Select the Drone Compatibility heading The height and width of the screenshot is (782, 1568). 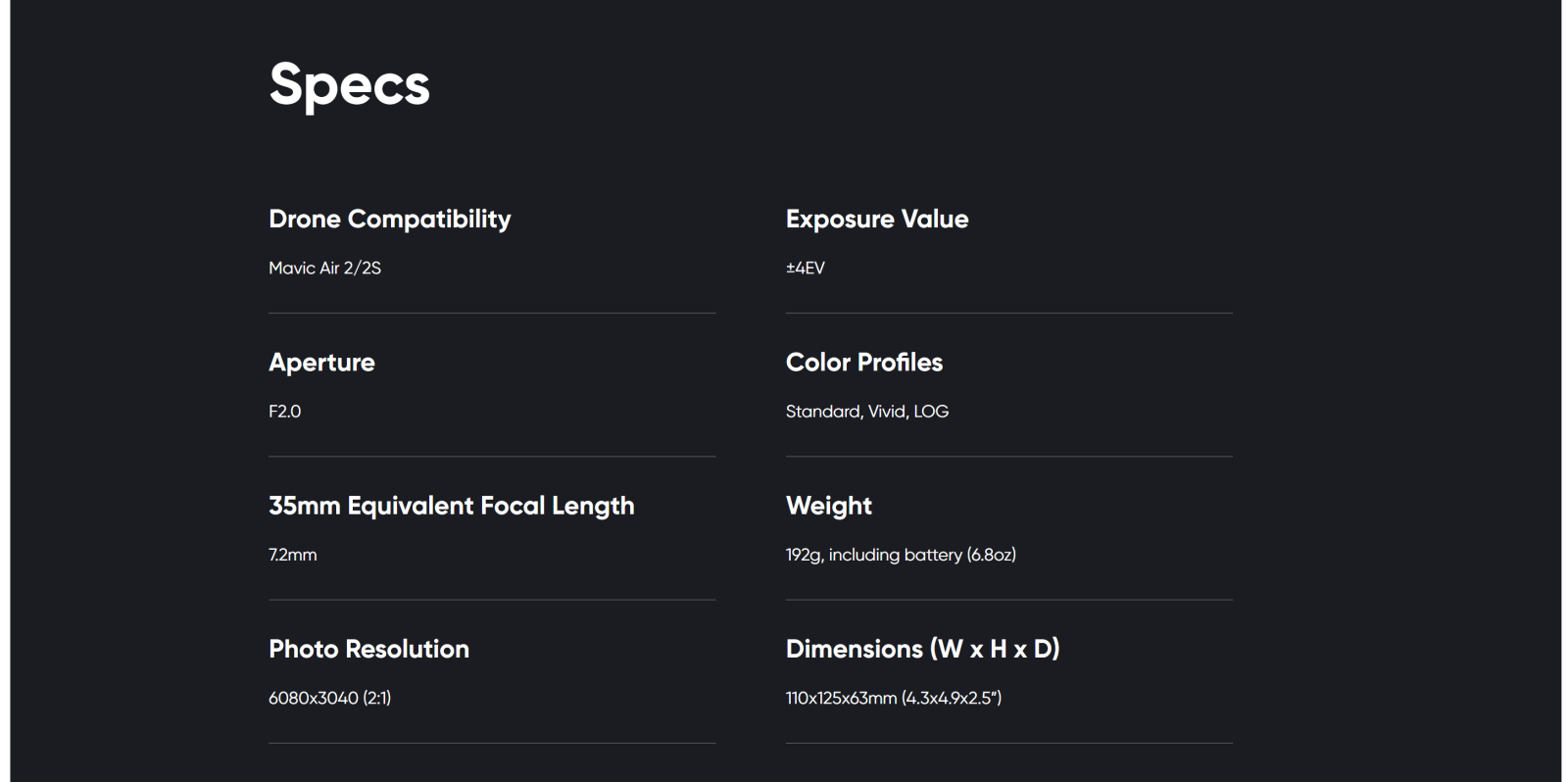390,220
